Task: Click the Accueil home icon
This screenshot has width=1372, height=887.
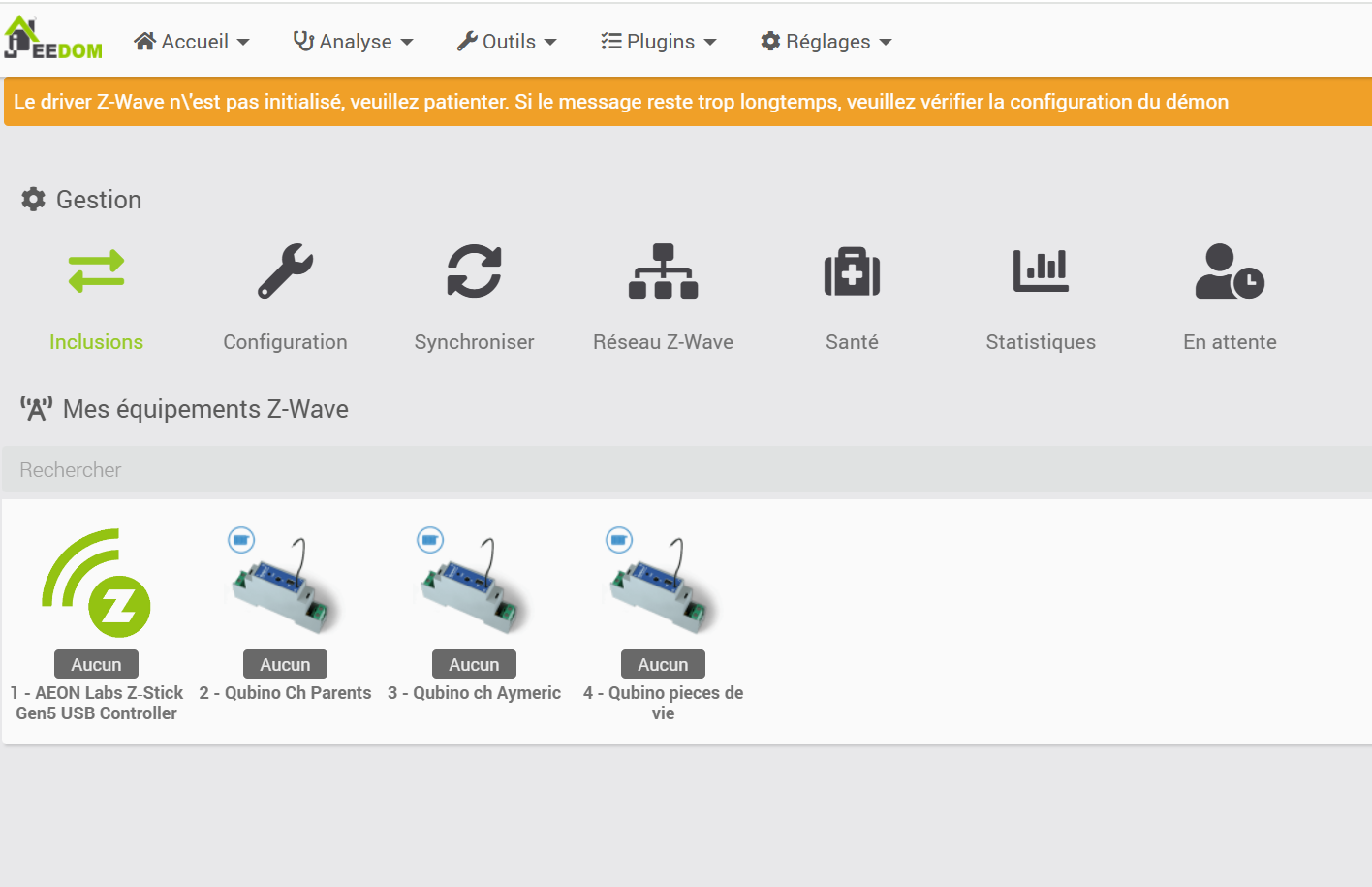Action: pyautogui.click(x=145, y=41)
